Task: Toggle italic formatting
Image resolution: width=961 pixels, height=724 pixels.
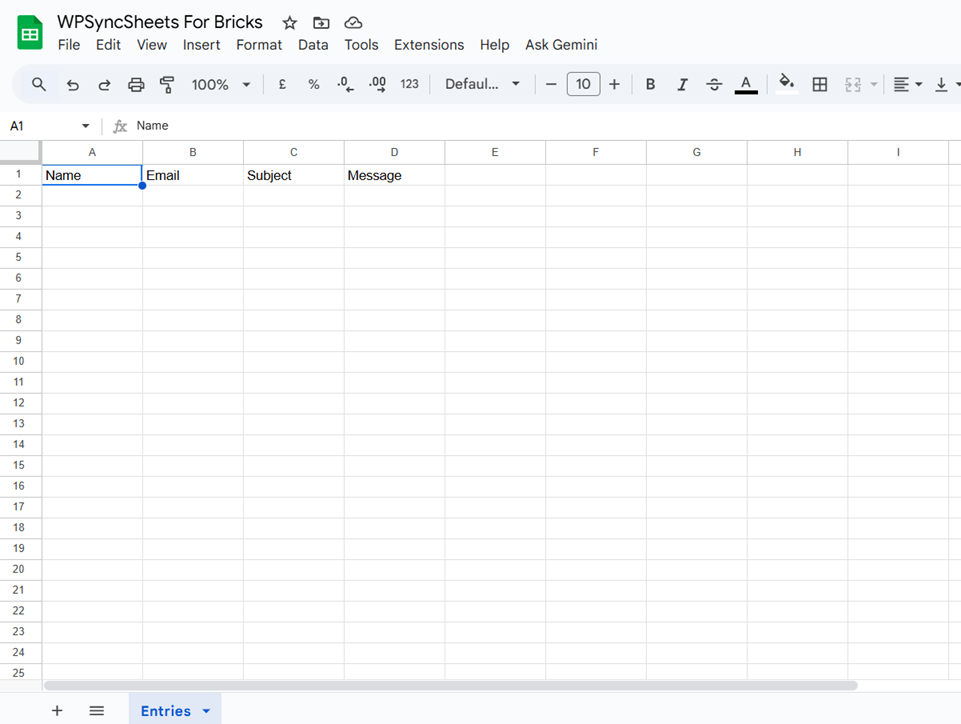Action: point(682,84)
